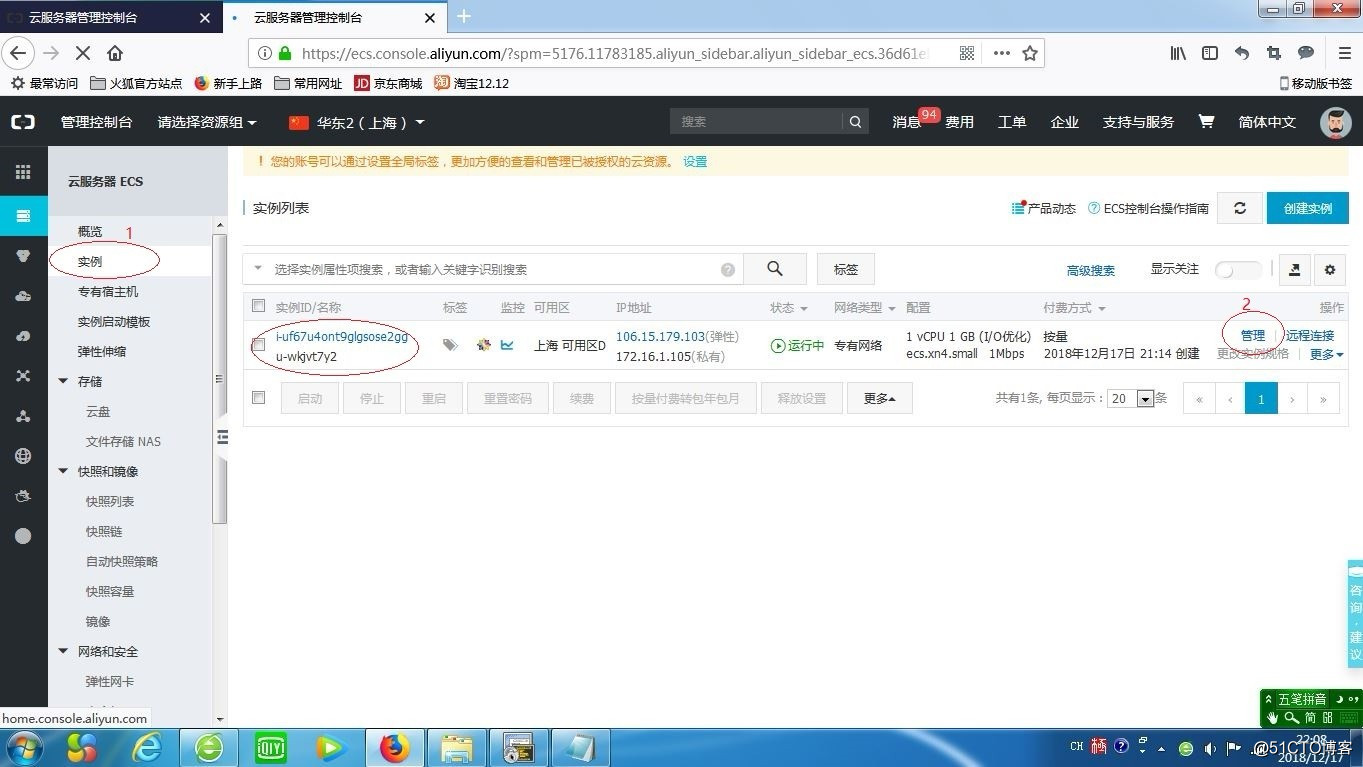Open the 华东2（上海） region dropdown
The height and width of the screenshot is (767, 1363).
pos(357,122)
